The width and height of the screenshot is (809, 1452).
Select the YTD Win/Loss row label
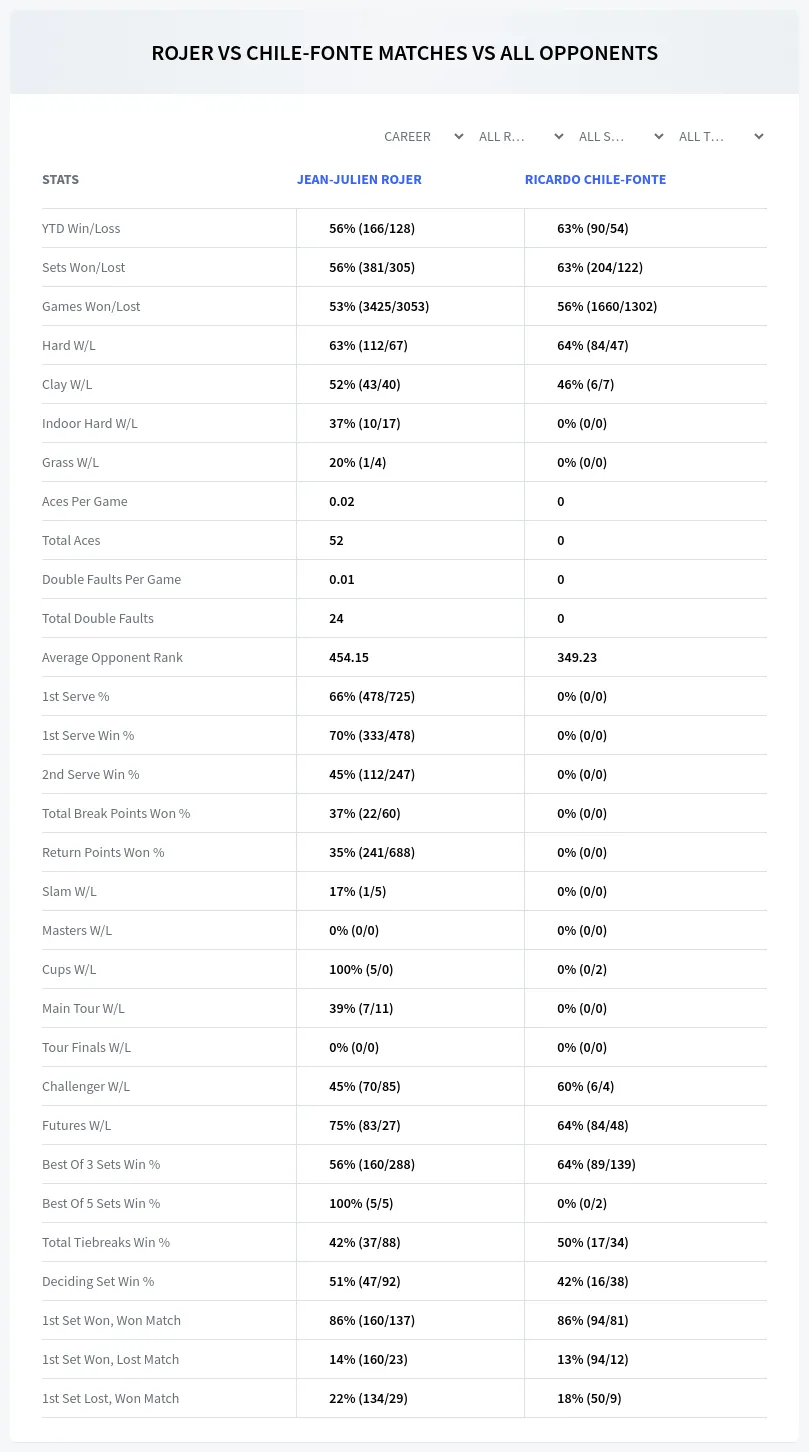coord(81,228)
